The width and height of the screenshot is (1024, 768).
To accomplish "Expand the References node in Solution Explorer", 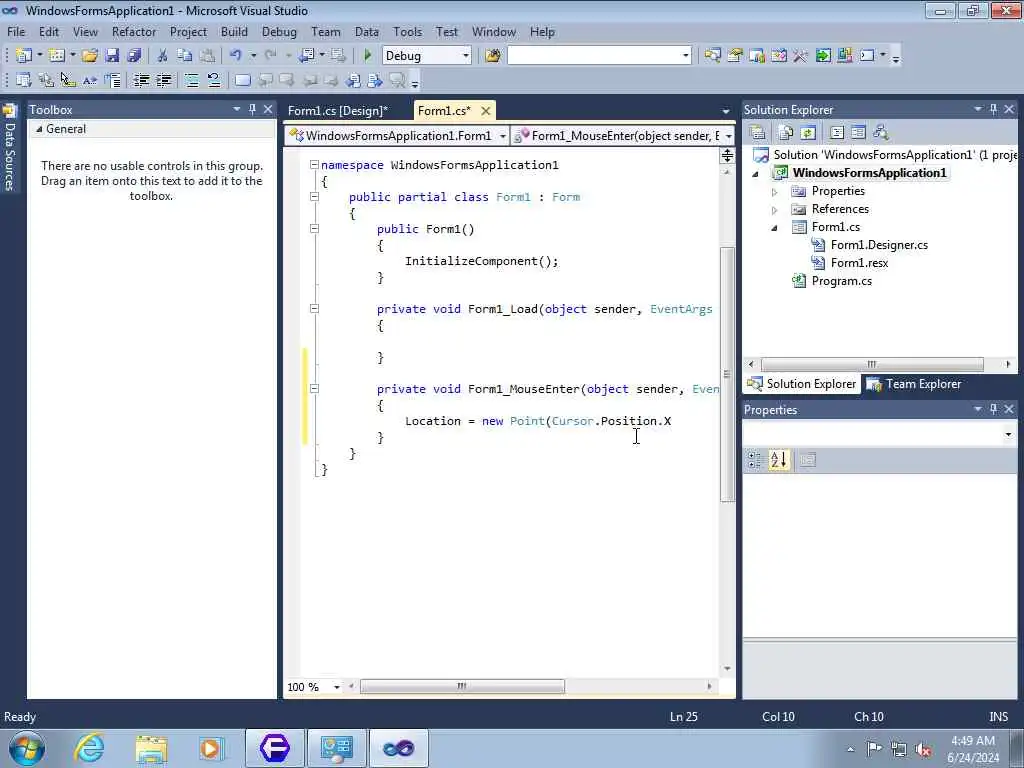I will [x=775, y=210].
